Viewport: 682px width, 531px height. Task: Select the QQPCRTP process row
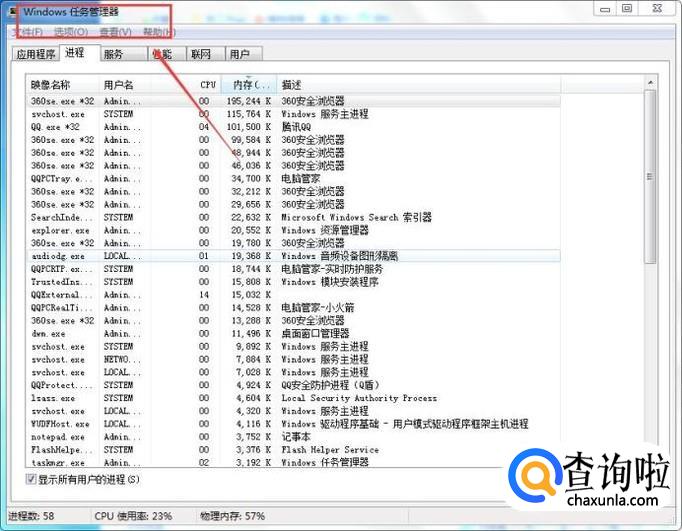coord(294,269)
